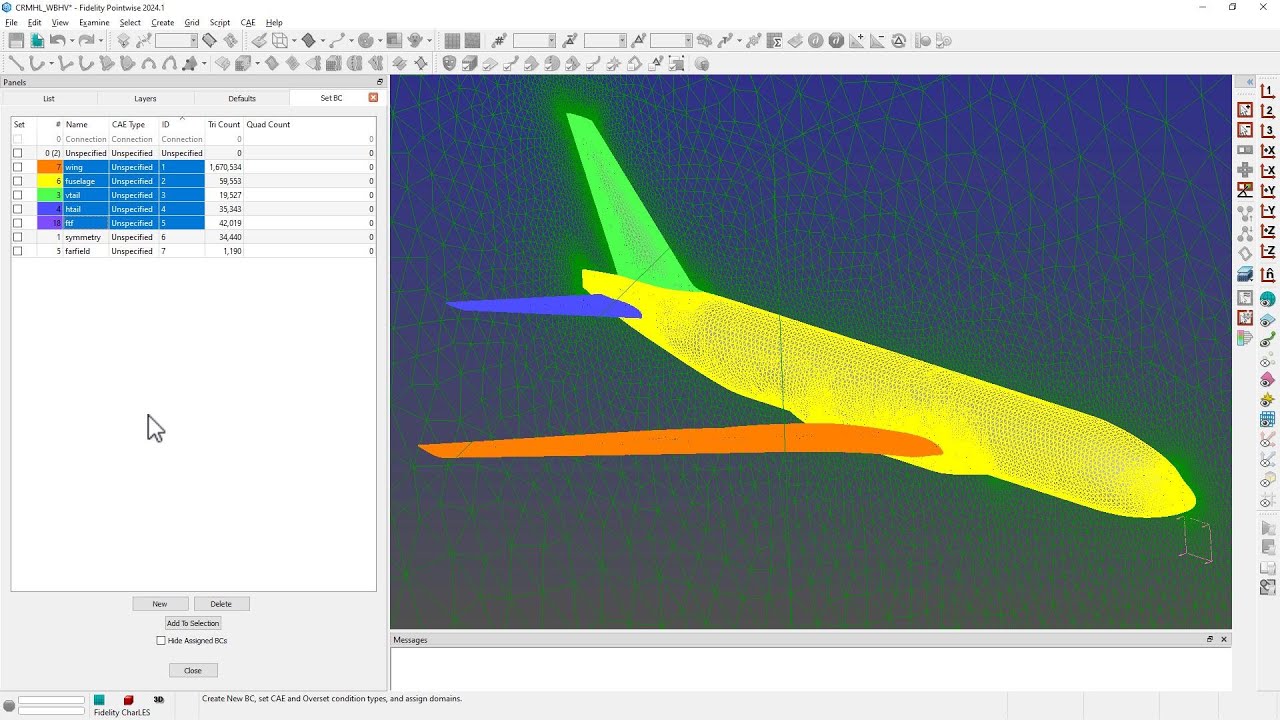
Task: Expand the Undo history dropdown arrow
Action: [72, 41]
